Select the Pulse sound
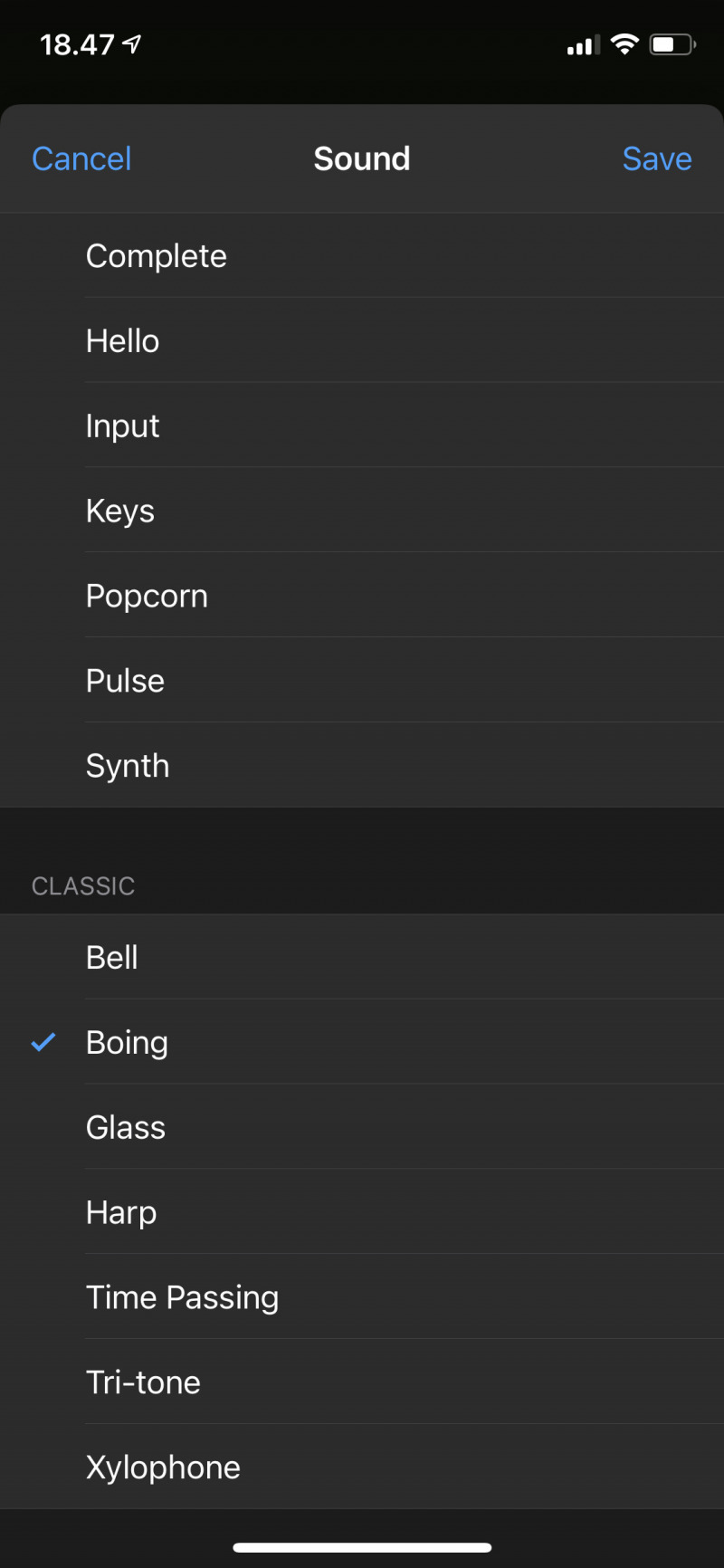724x1568 pixels. click(125, 681)
